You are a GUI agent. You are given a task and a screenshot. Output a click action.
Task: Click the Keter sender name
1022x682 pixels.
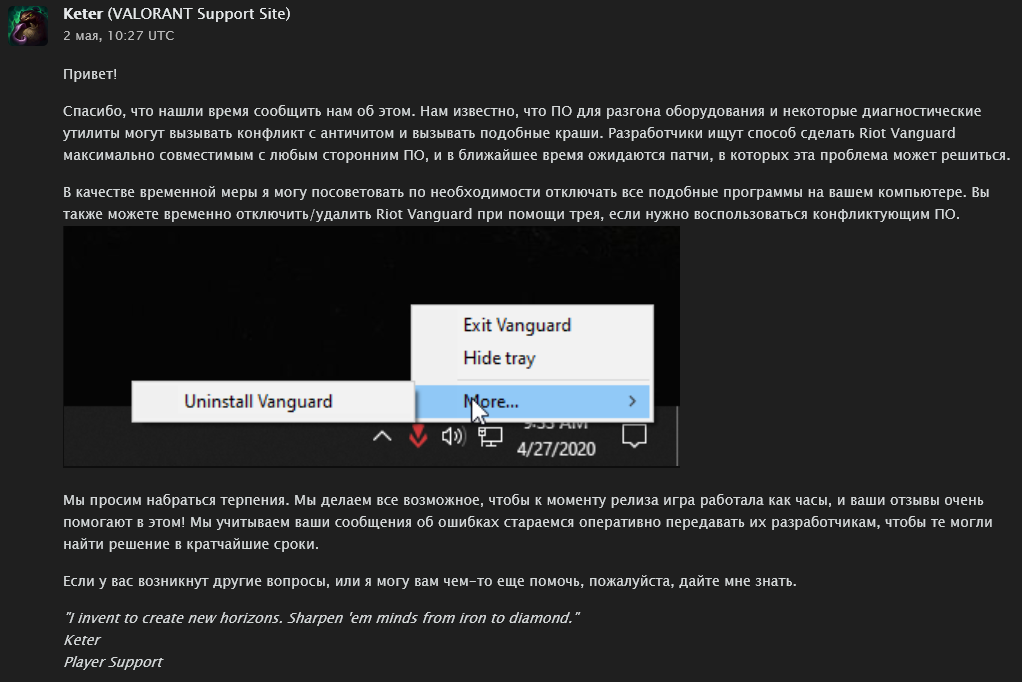click(x=83, y=14)
